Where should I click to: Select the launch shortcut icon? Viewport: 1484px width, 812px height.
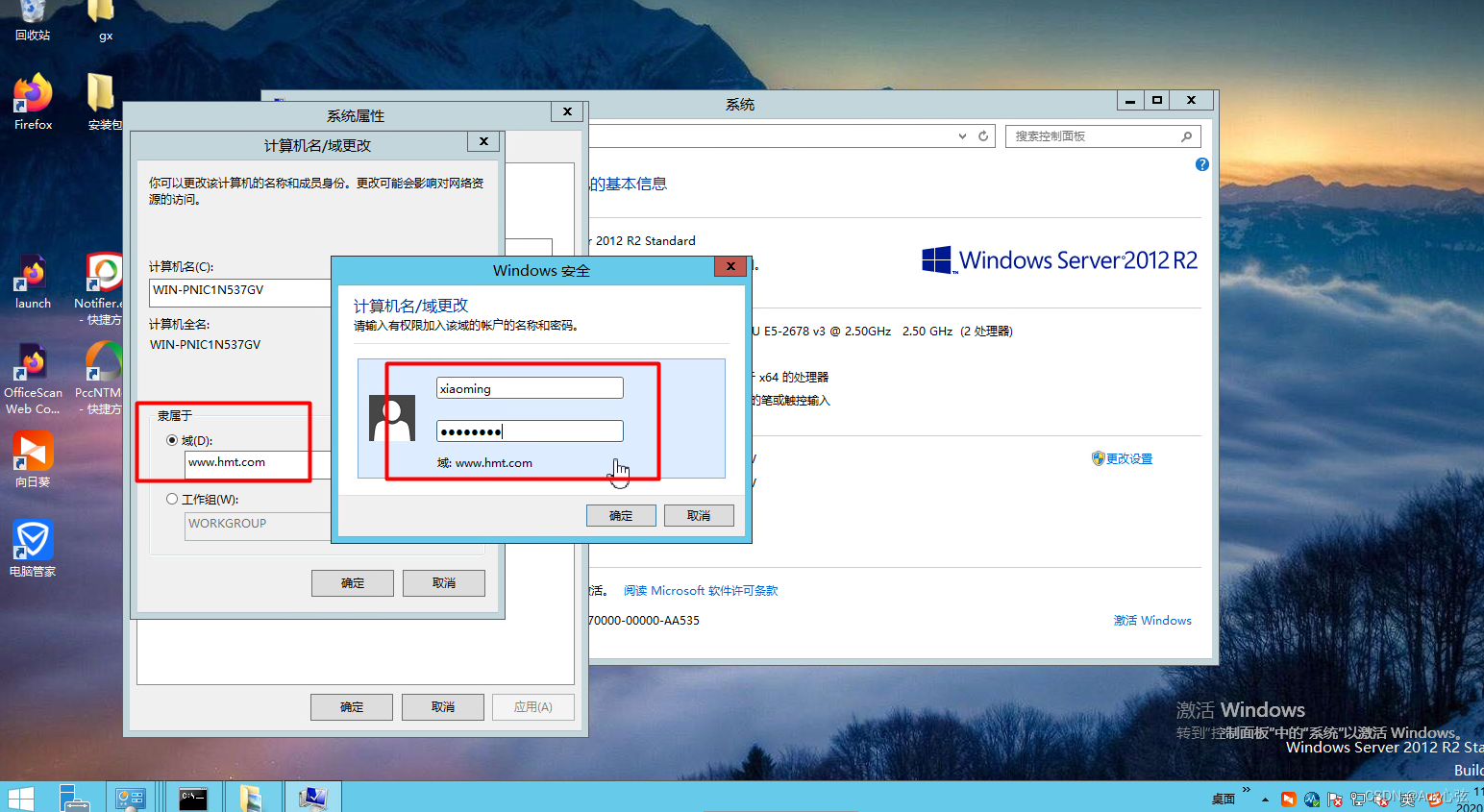click(33, 281)
